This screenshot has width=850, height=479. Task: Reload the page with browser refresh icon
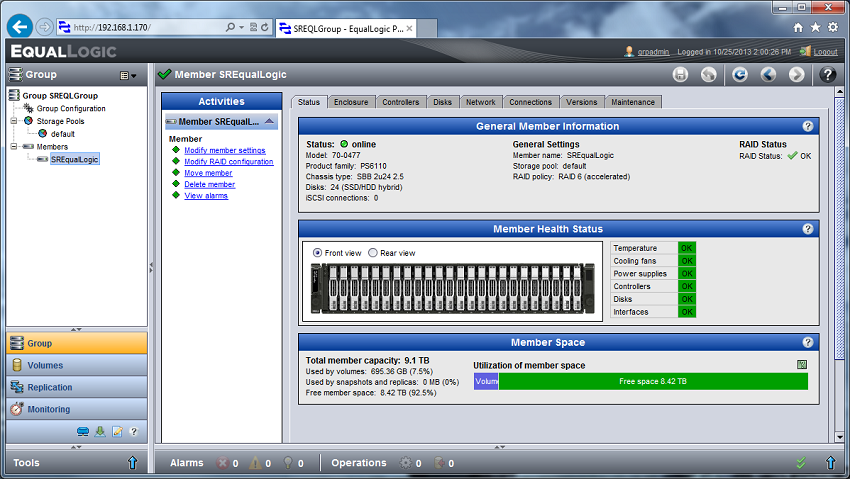click(x=265, y=27)
